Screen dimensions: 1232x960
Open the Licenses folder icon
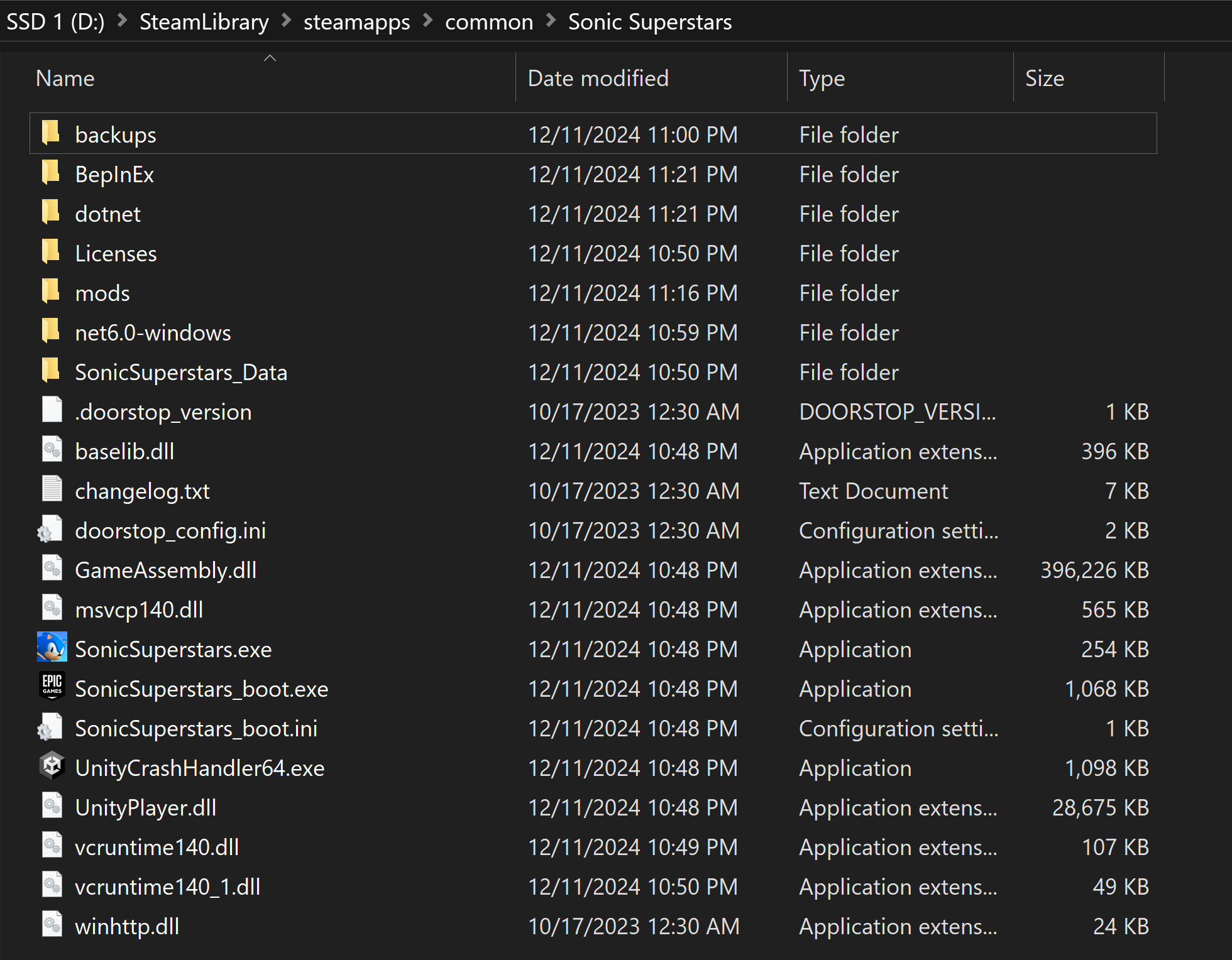tap(51, 253)
